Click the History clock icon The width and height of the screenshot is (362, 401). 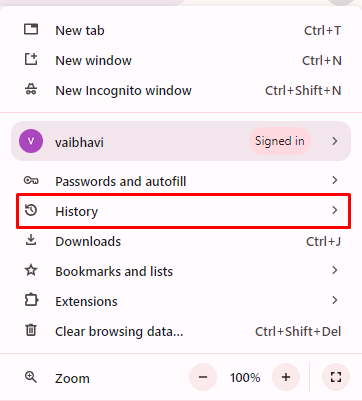31,210
